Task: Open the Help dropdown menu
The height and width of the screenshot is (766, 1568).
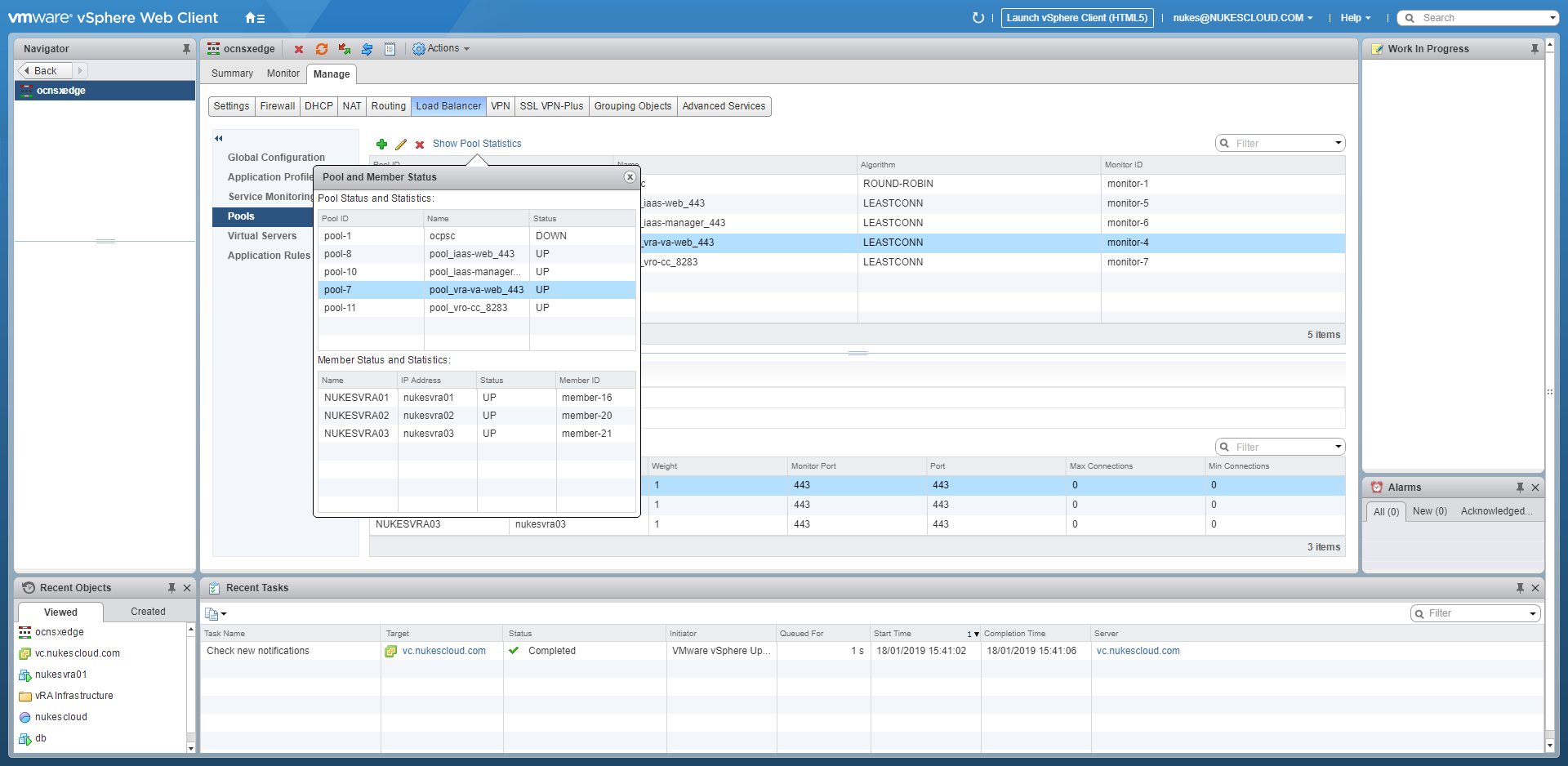Action: tap(1356, 18)
